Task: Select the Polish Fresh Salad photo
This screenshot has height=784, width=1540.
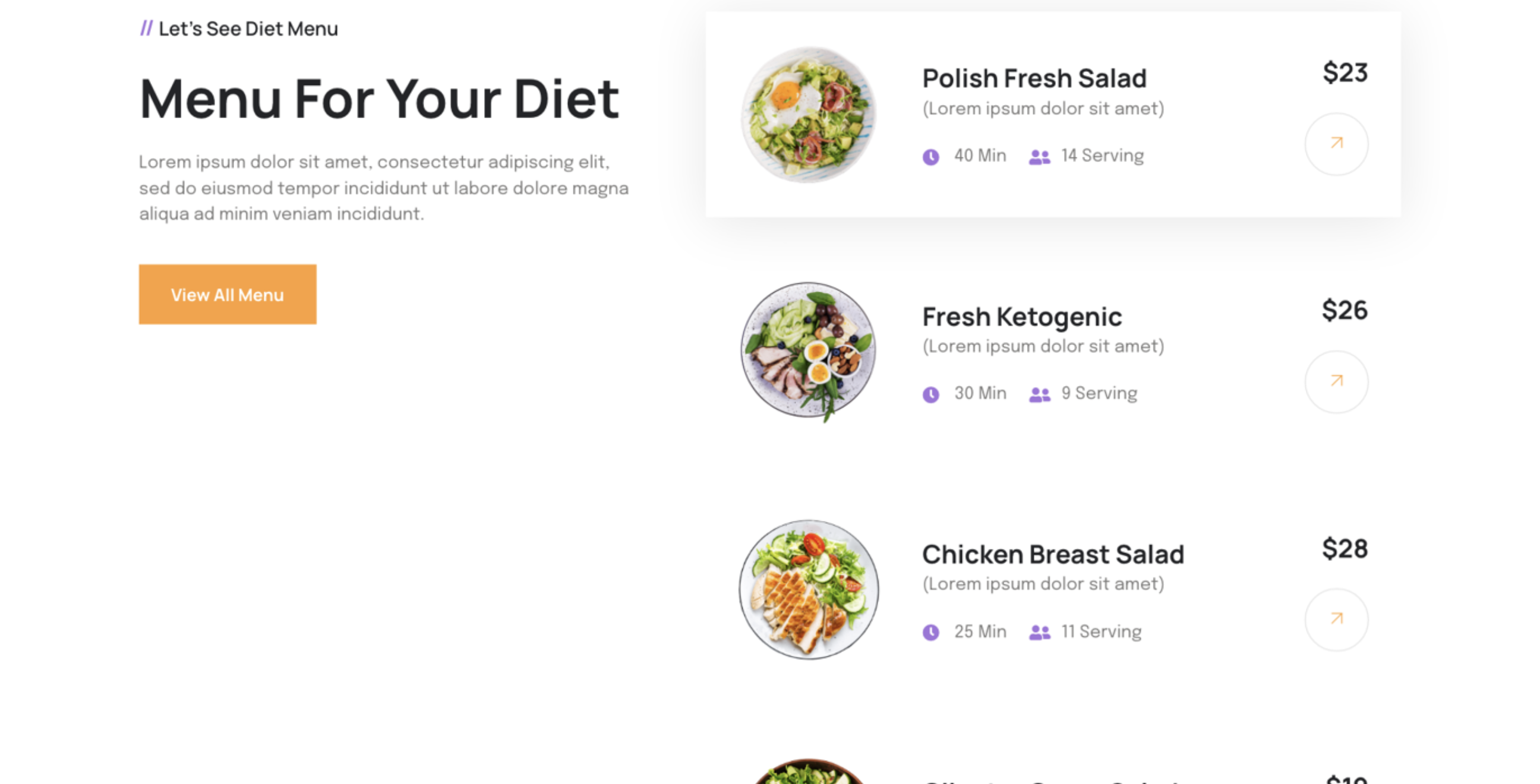Action: click(809, 115)
